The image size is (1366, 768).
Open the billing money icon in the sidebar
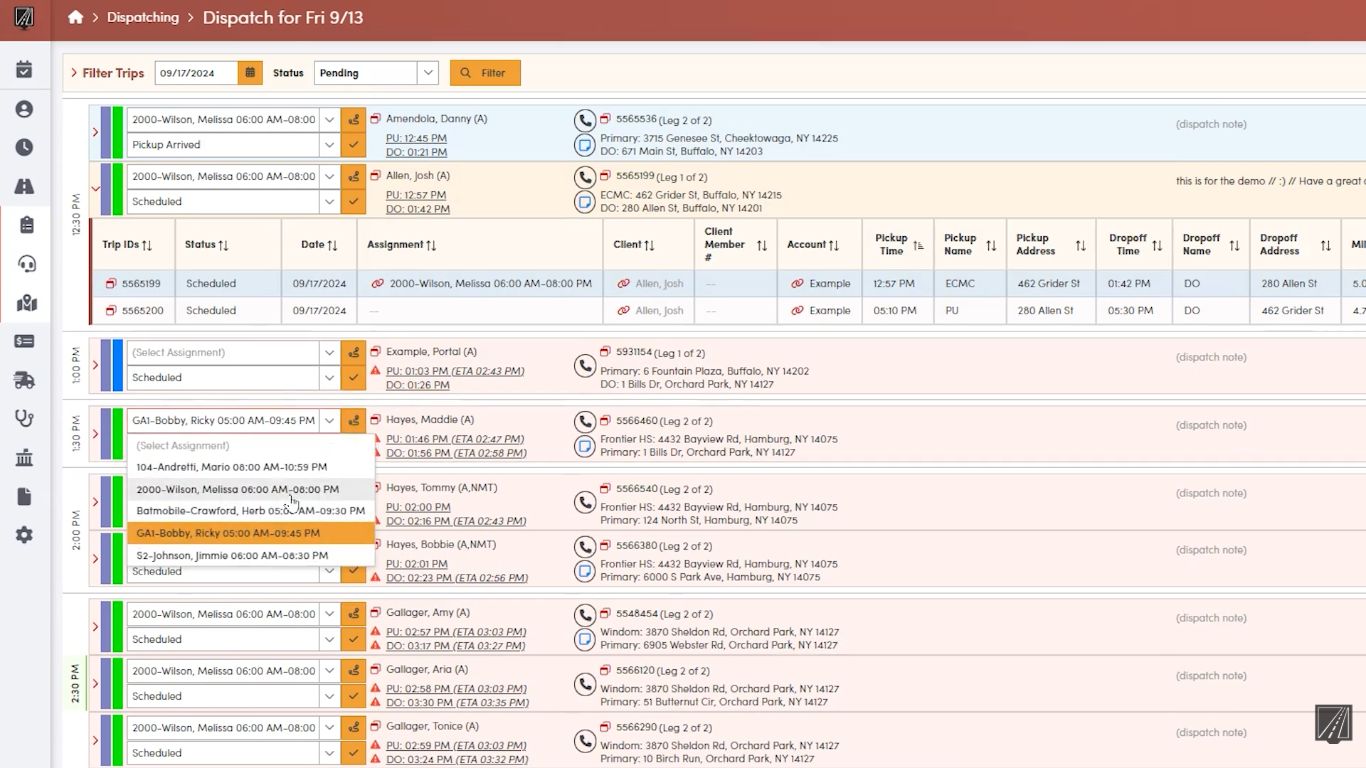[24, 341]
